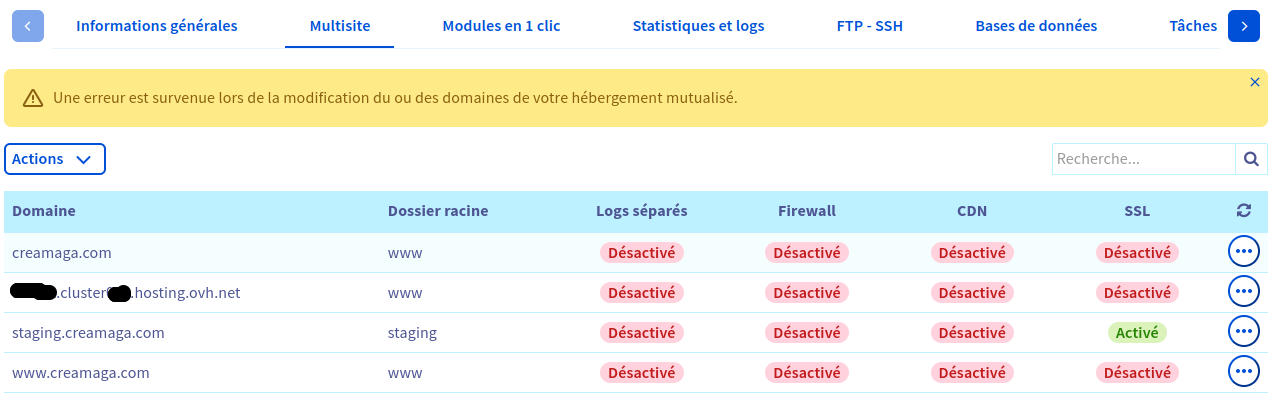The height and width of the screenshot is (407, 1273).
Task: Click the refresh icon in table header
Action: pyautogui.click(x=1243, y=211)
